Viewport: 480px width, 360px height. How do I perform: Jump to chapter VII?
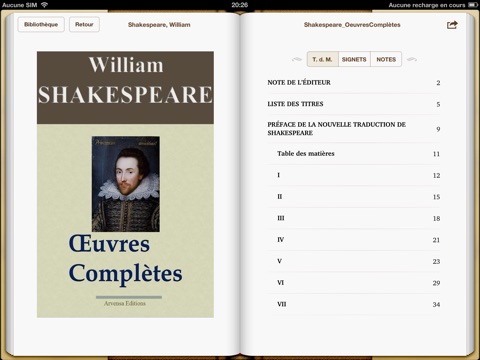tap(354, 304)
